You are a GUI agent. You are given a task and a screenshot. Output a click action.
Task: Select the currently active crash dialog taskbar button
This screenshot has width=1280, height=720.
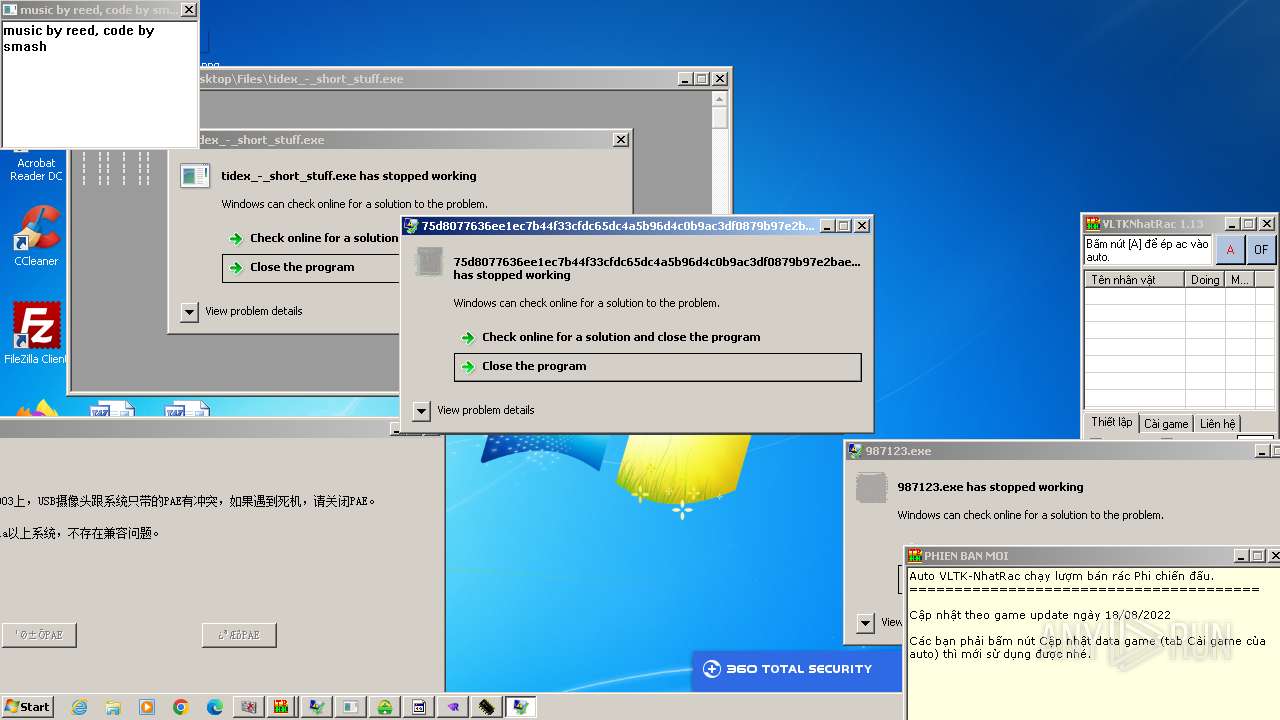(521, 707)
